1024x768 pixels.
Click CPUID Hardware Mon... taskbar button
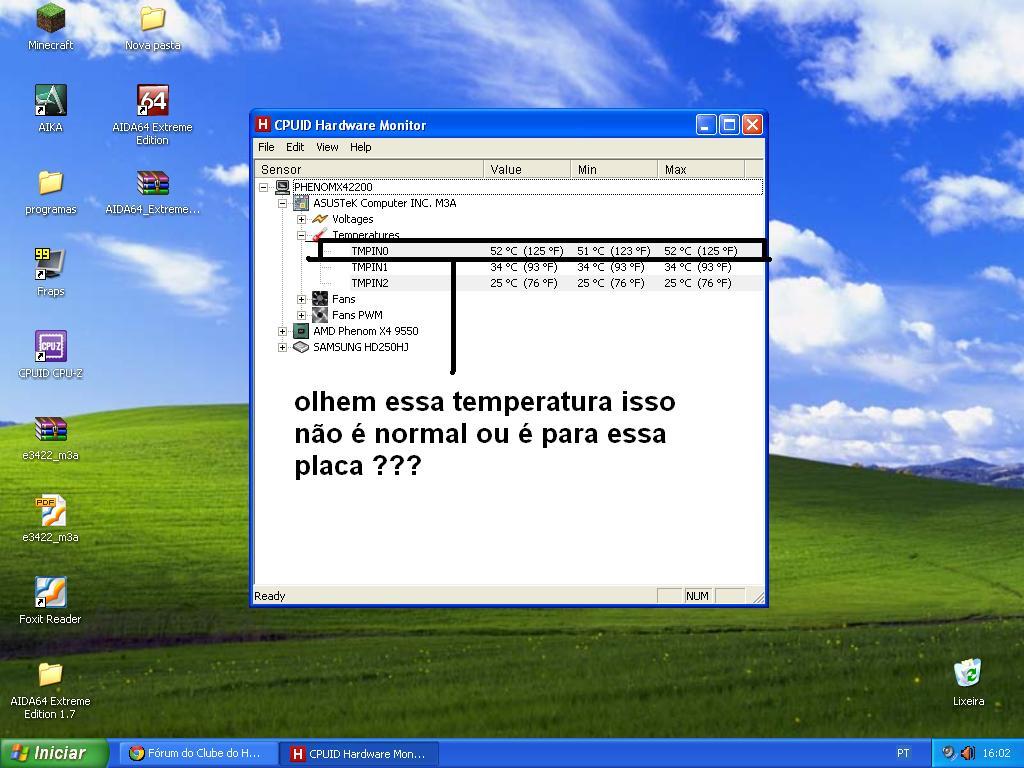[359, 753]
